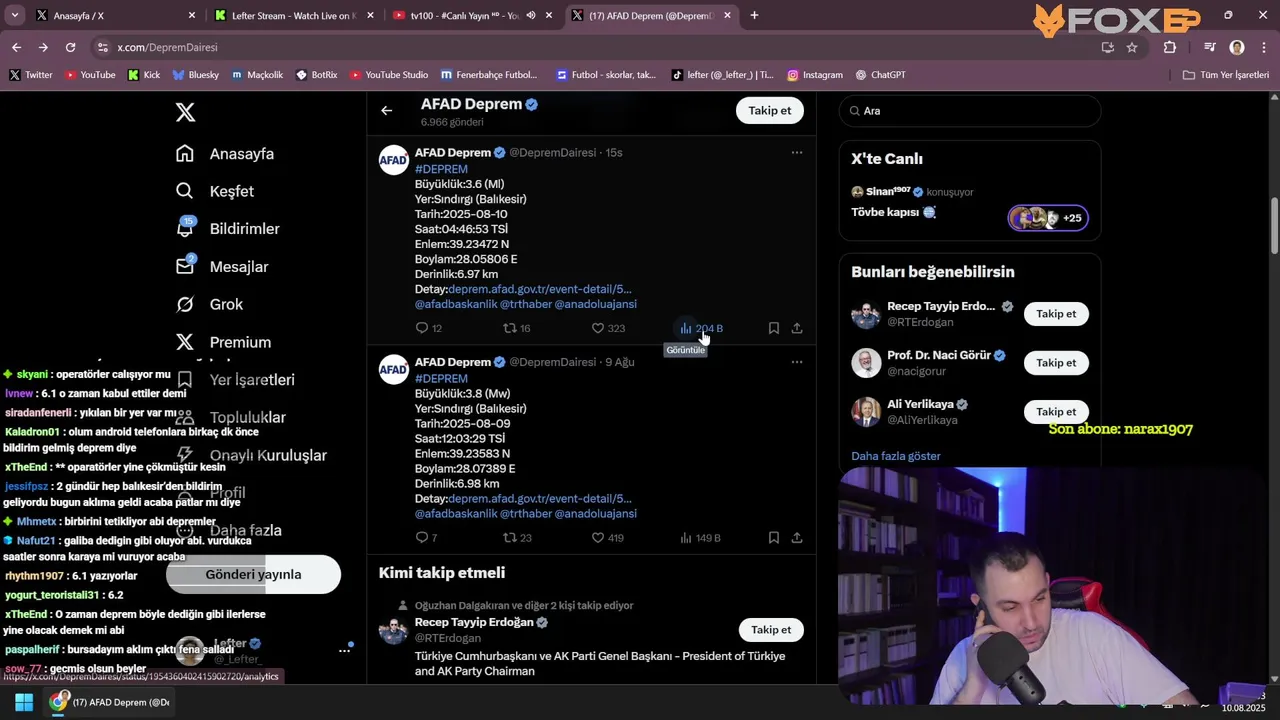The width and height of the screenshot is (1280, 720).
Task: Switch to Lefter Stream browser tab
Action: 291,16
